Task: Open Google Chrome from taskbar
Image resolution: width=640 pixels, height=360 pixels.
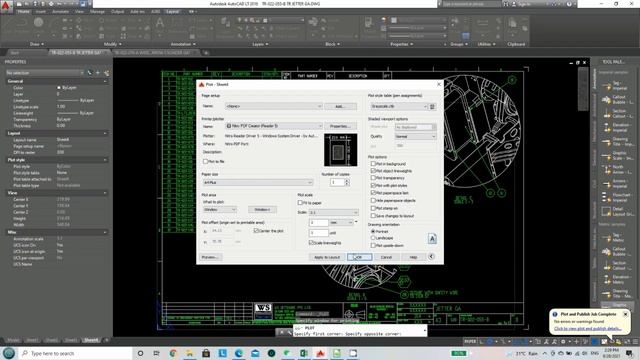Action: [x=173, y=353]
